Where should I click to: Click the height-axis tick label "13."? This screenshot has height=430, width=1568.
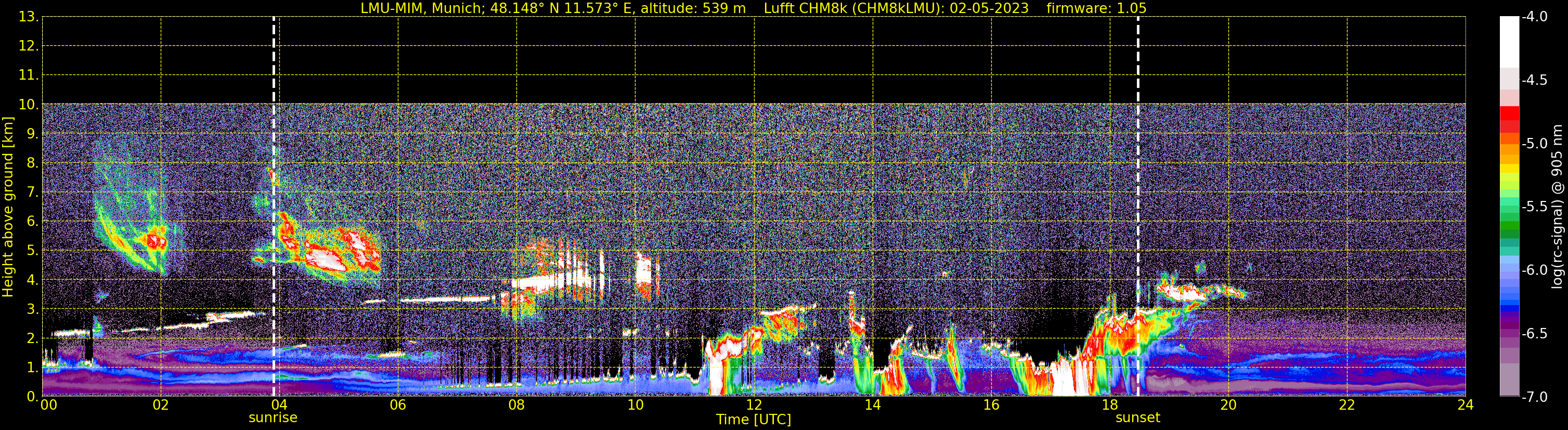coord(29,17)
